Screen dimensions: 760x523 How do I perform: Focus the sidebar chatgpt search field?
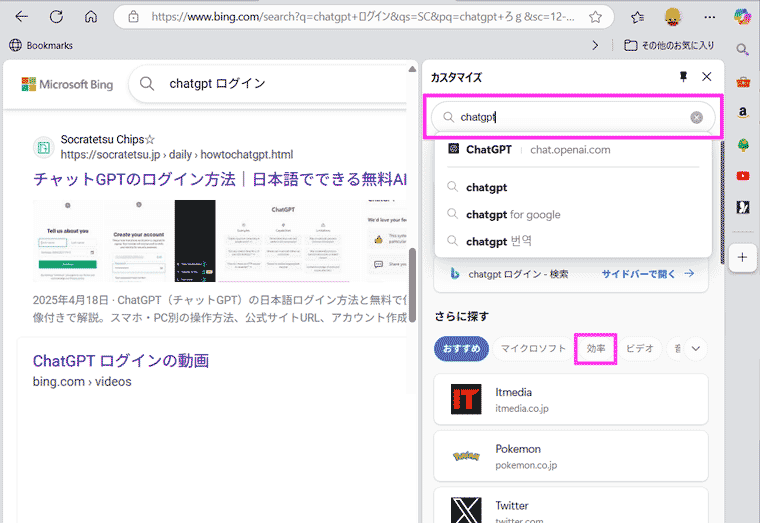573,117
